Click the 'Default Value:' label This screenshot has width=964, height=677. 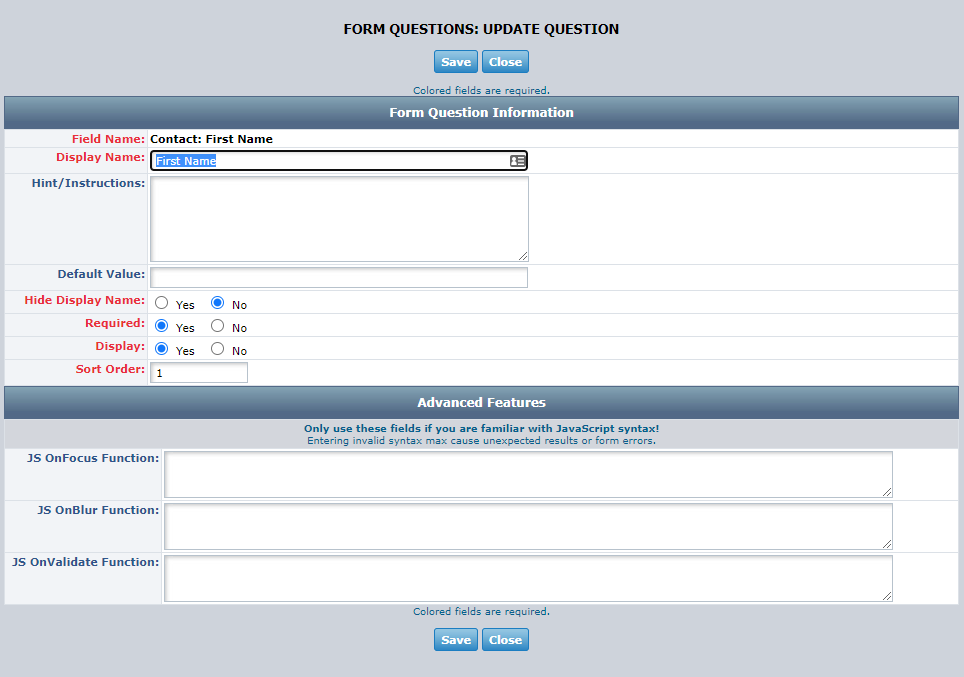101,274
